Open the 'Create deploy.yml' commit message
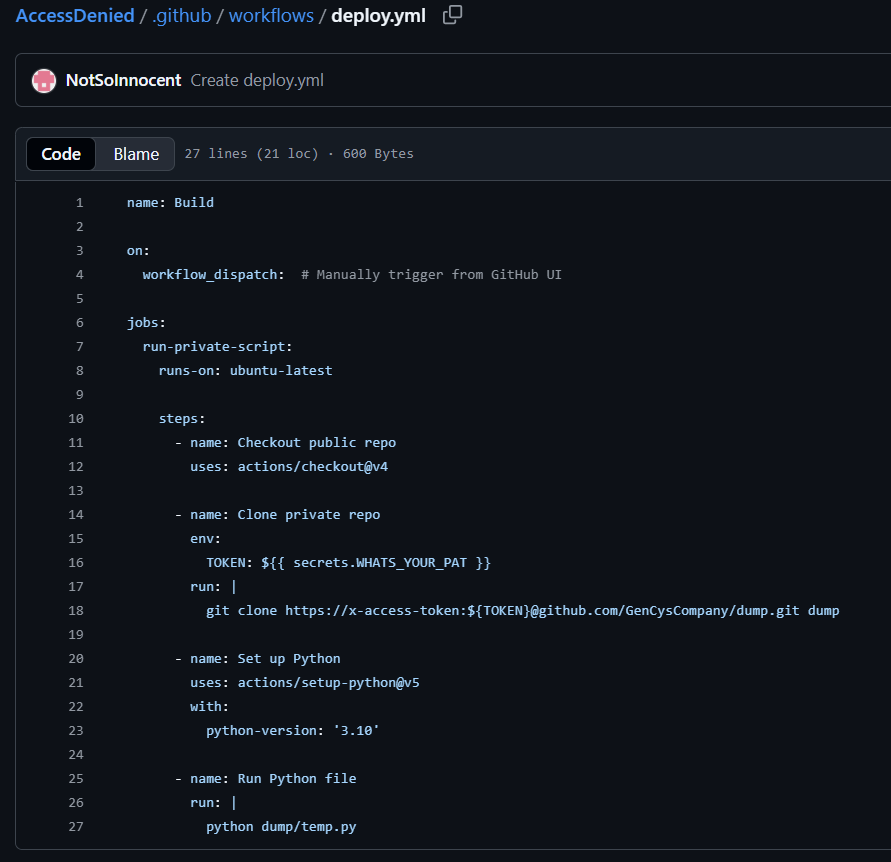This screenshot has width=891, height=862. pos(257,80)
